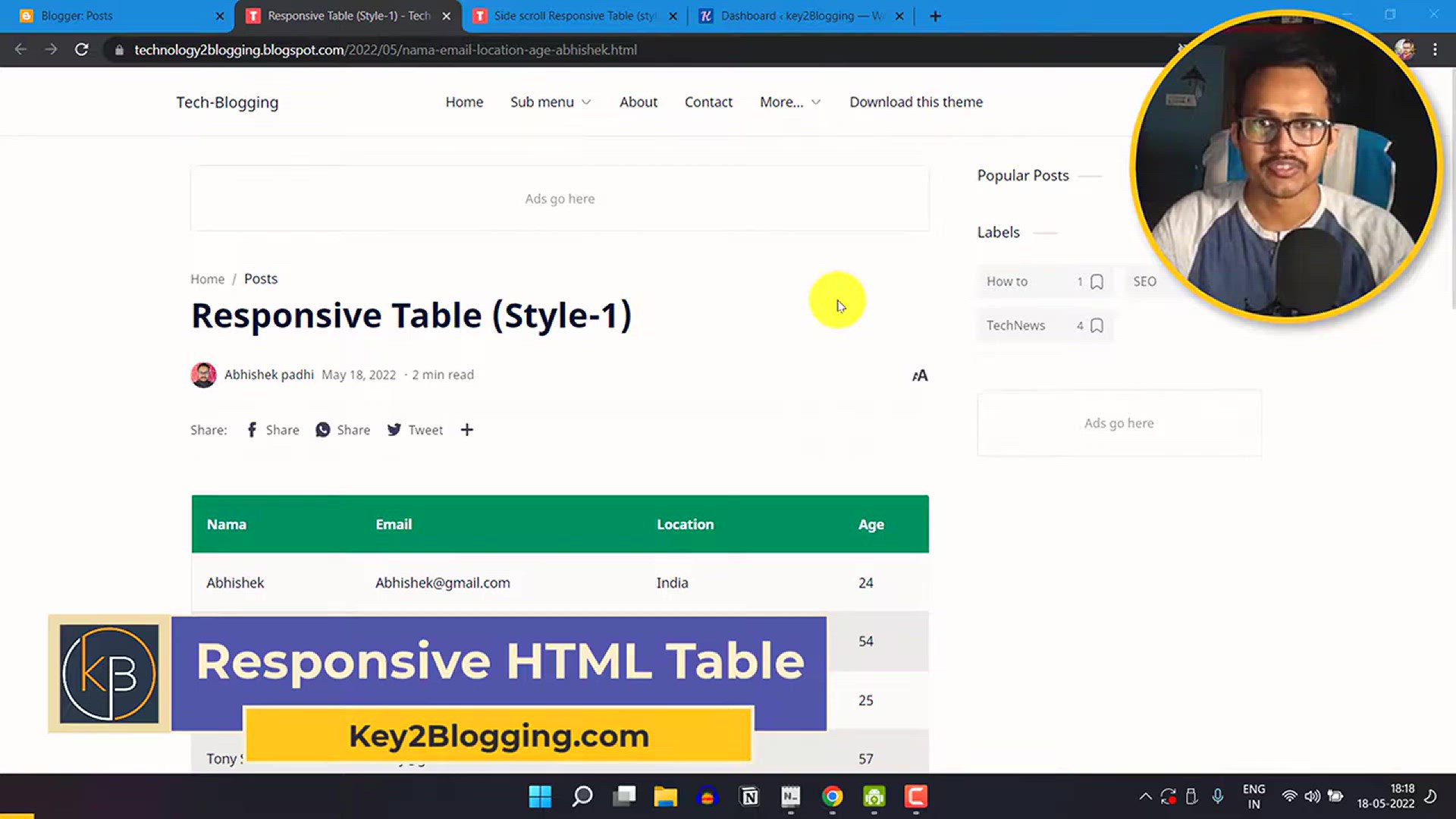Image resolution: width=1456 pixels, height=819 pixels.
Task: Open Chrome three-dot menu
Action: click(x=1435, y=49)
